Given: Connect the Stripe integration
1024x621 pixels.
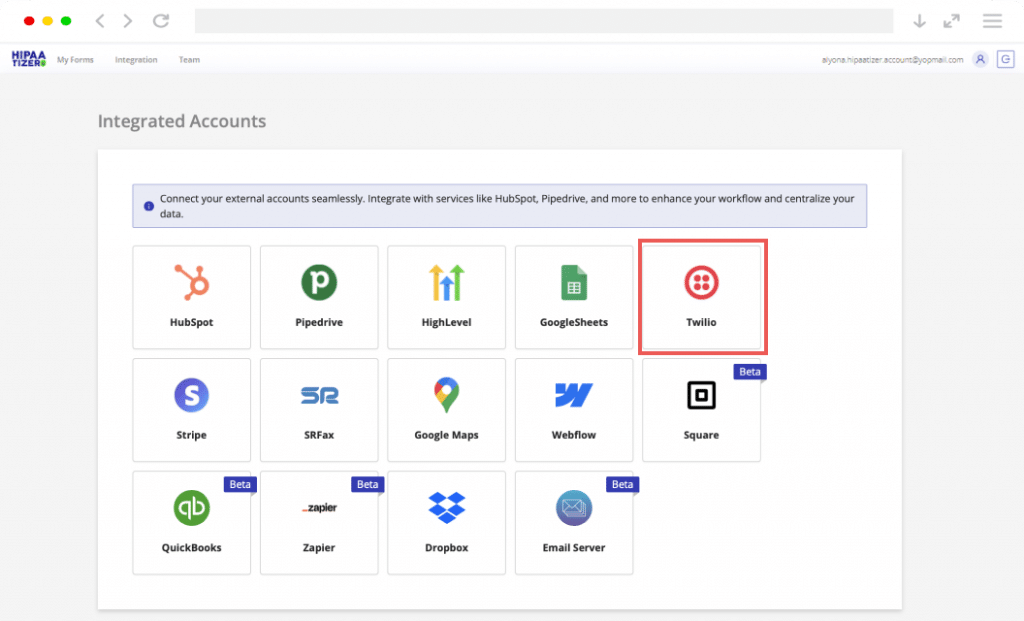Looking at the screenshot, I should click(191, 409).
